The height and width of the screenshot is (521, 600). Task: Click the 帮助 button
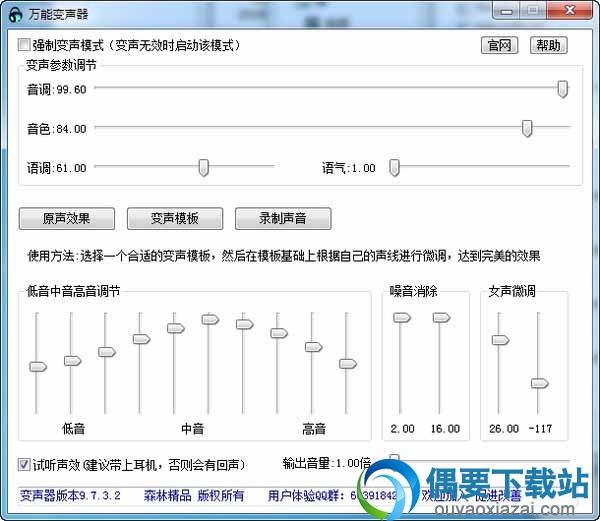point(548,46)
